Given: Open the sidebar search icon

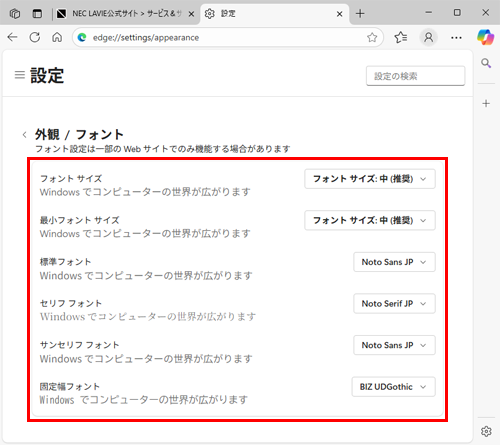Looking at the screenshot, I should coord(486,63).
